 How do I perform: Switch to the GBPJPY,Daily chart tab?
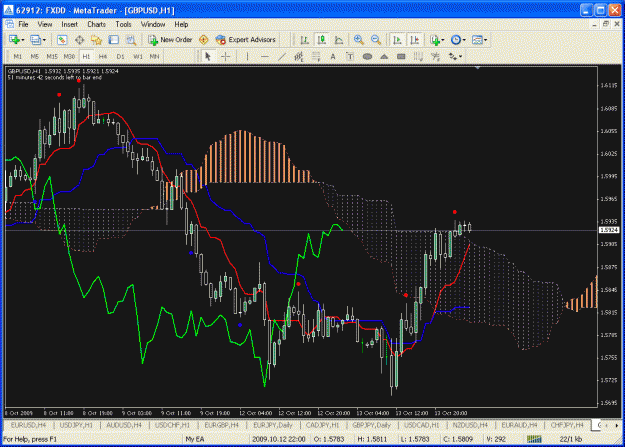point(371,425)
